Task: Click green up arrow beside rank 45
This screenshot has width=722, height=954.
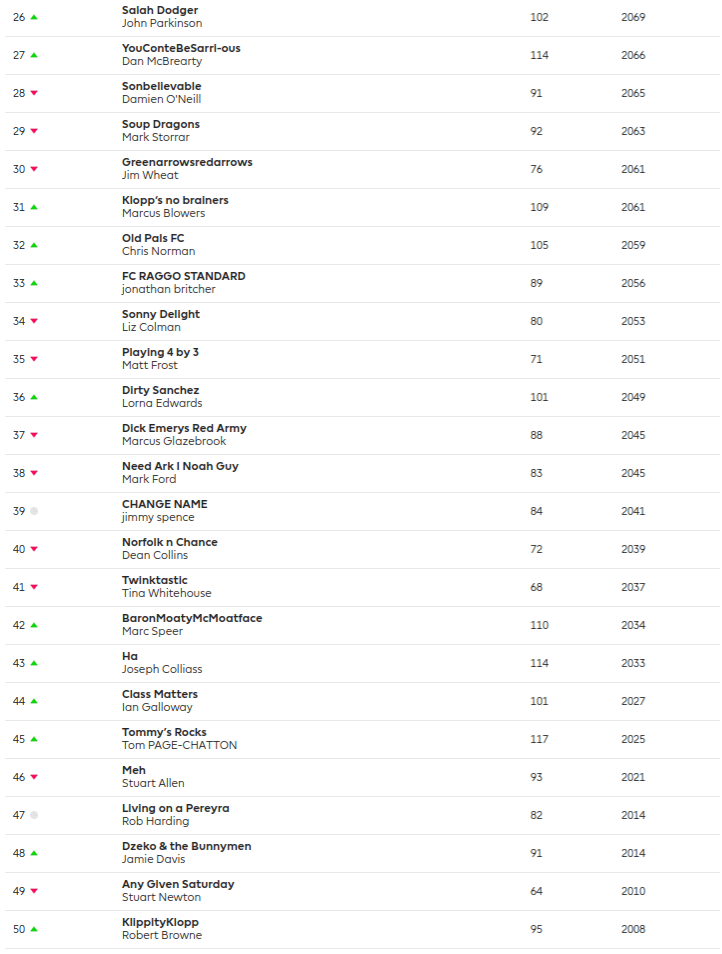Action: tap(34, 739)
